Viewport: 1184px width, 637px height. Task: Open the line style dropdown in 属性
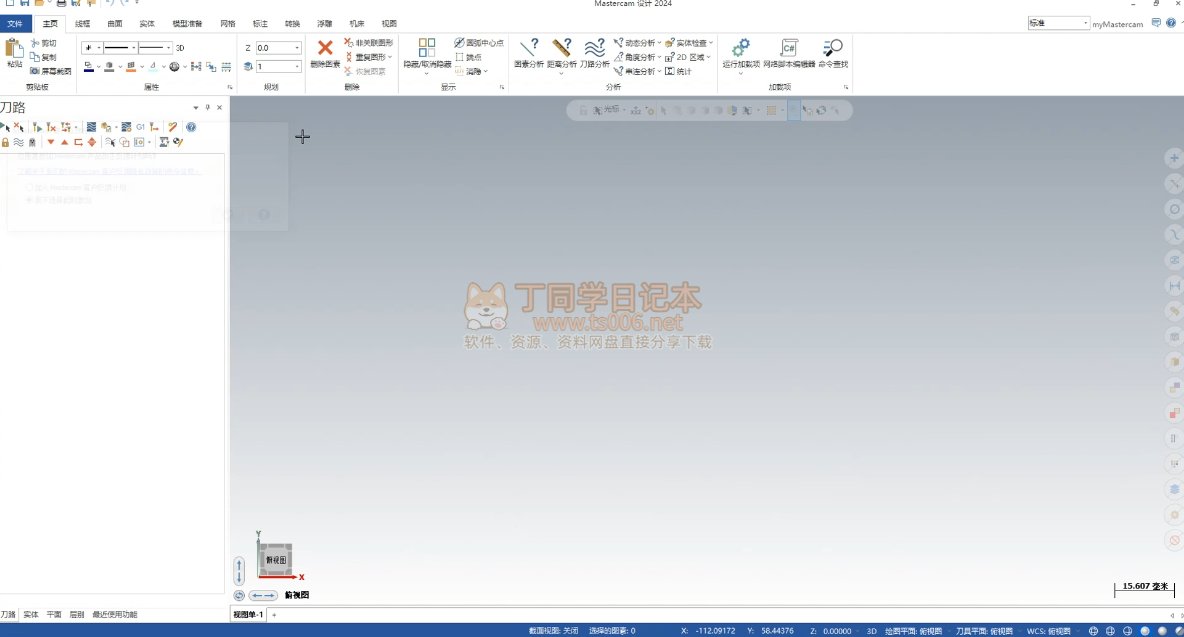point(134,48)
